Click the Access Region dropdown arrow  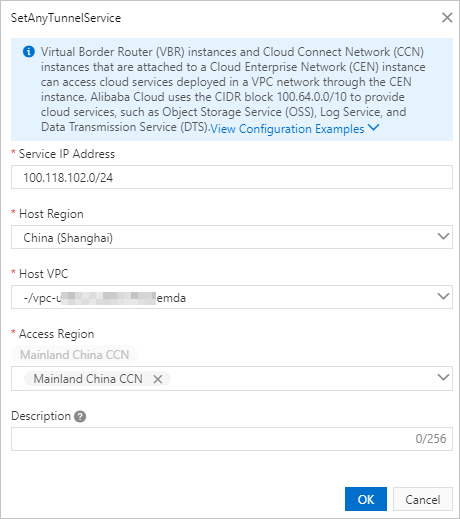pos(443,377)
